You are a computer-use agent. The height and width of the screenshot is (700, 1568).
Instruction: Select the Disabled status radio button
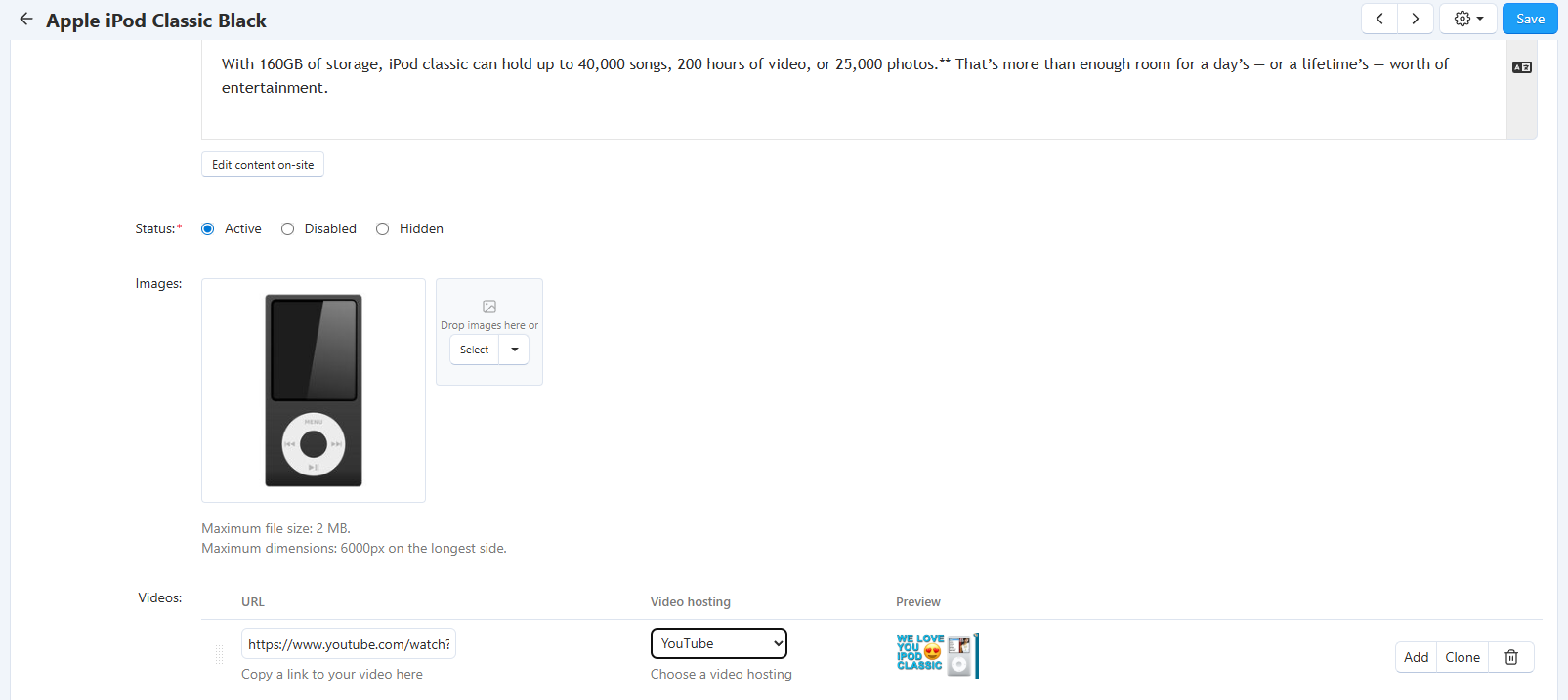point(287,228)
